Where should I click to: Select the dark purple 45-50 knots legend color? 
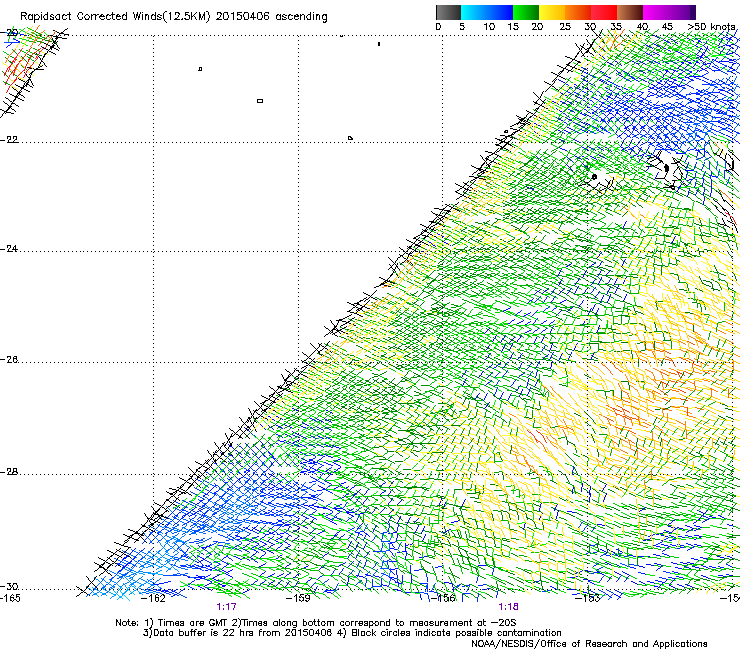click(x=682, y=12)
